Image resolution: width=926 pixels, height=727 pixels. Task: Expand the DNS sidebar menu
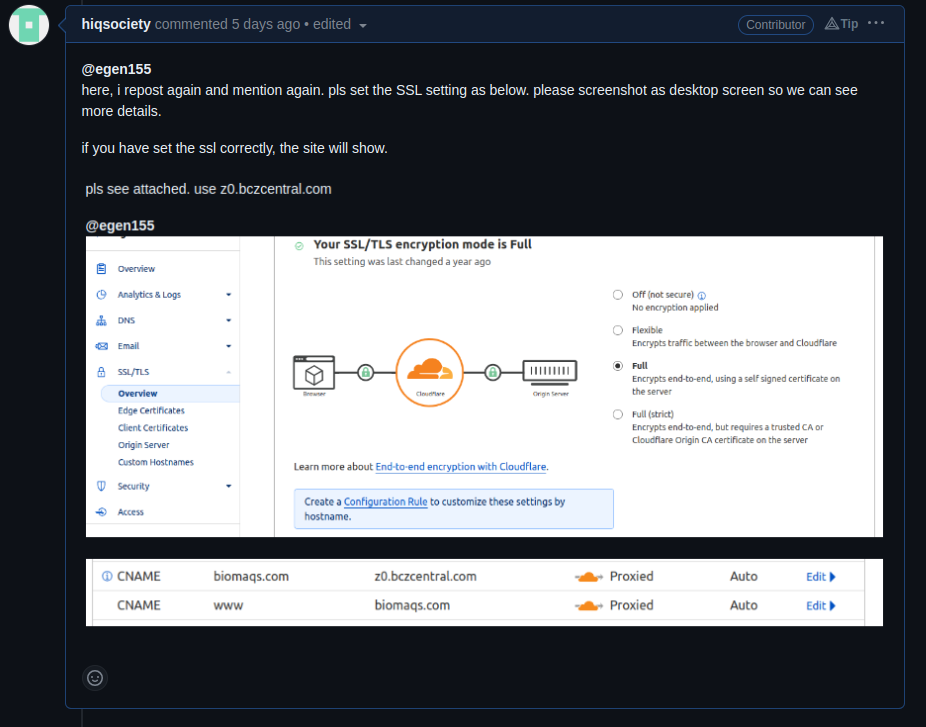(228, 320)
